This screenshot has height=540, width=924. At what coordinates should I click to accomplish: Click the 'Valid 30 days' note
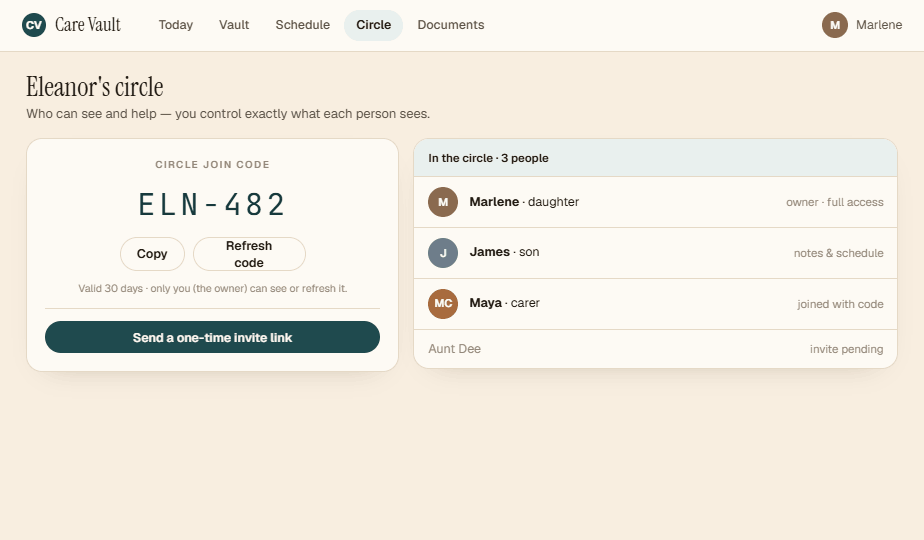tap(212, 288)
